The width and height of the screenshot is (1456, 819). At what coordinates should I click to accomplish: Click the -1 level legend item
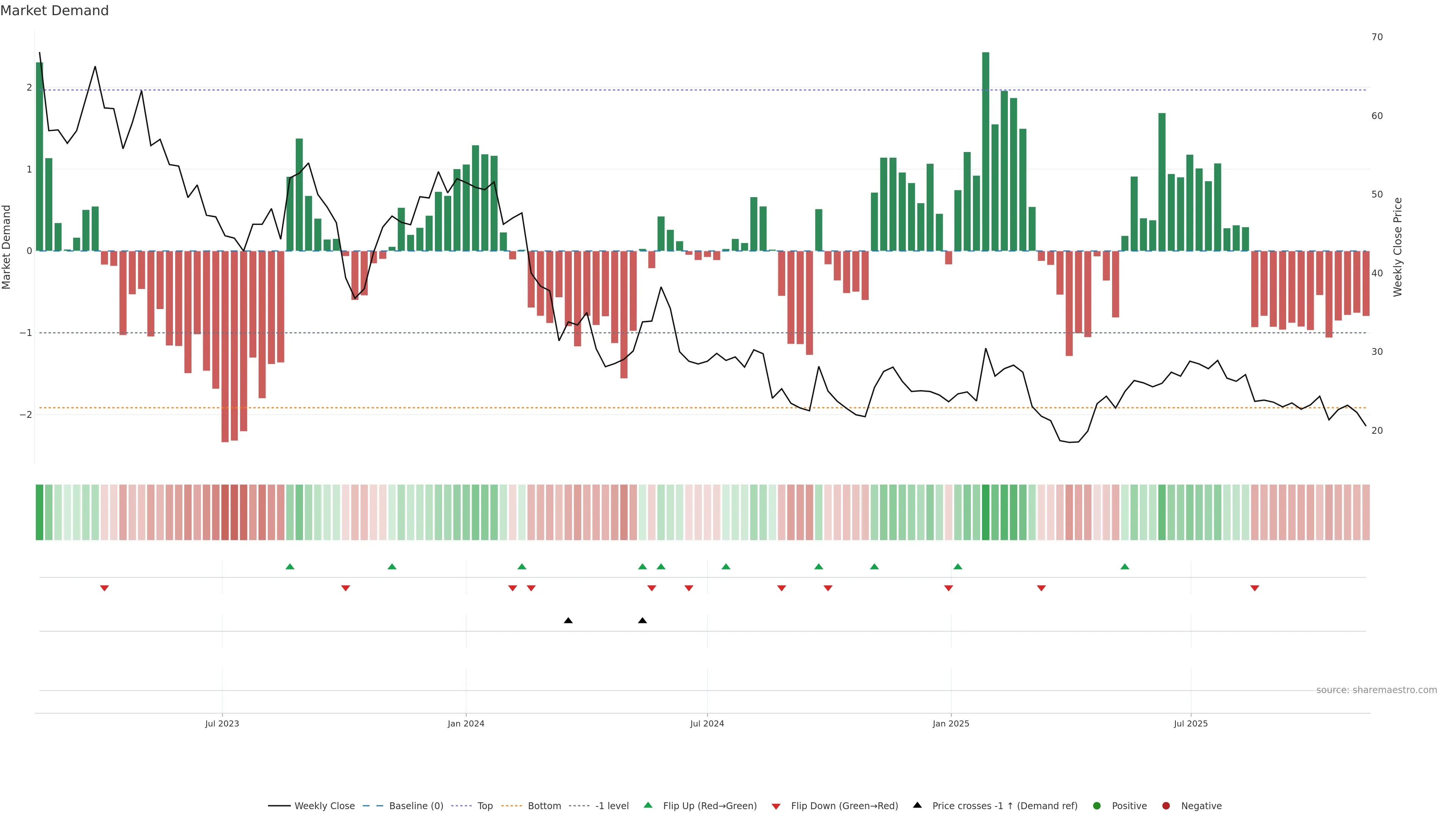pos(612,806)
